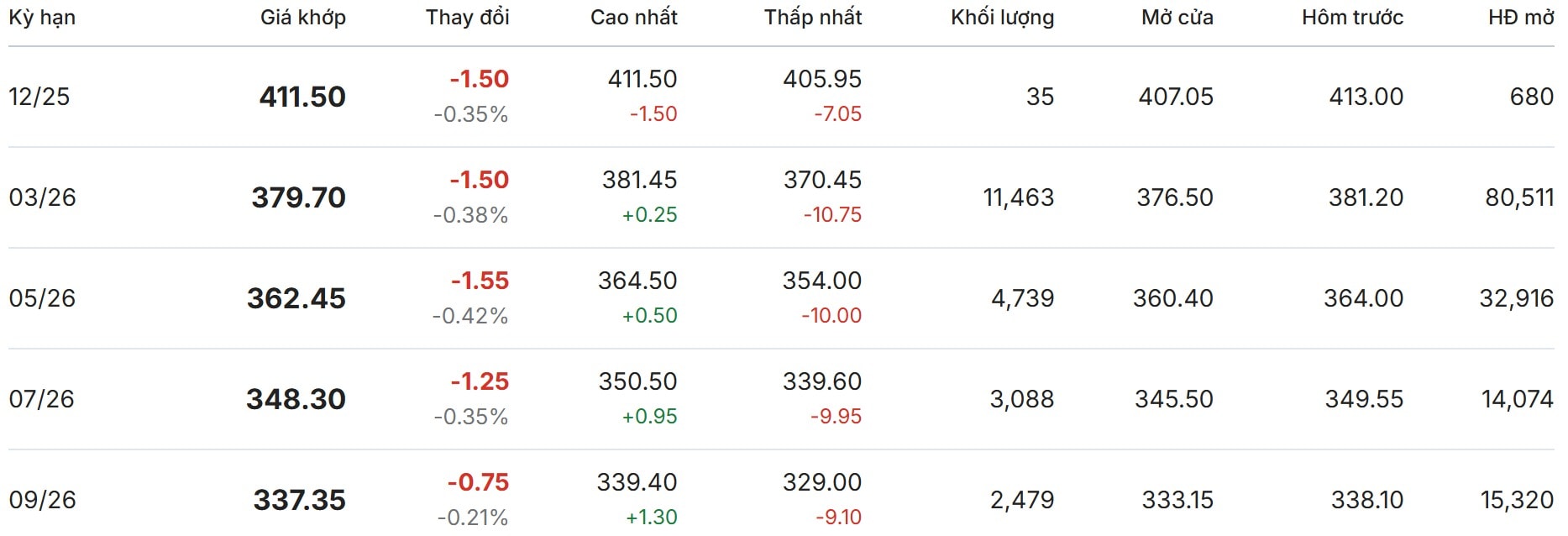Select the Mở cửa column header
Screen dimensions: 1568x536
coord(1177,18)
